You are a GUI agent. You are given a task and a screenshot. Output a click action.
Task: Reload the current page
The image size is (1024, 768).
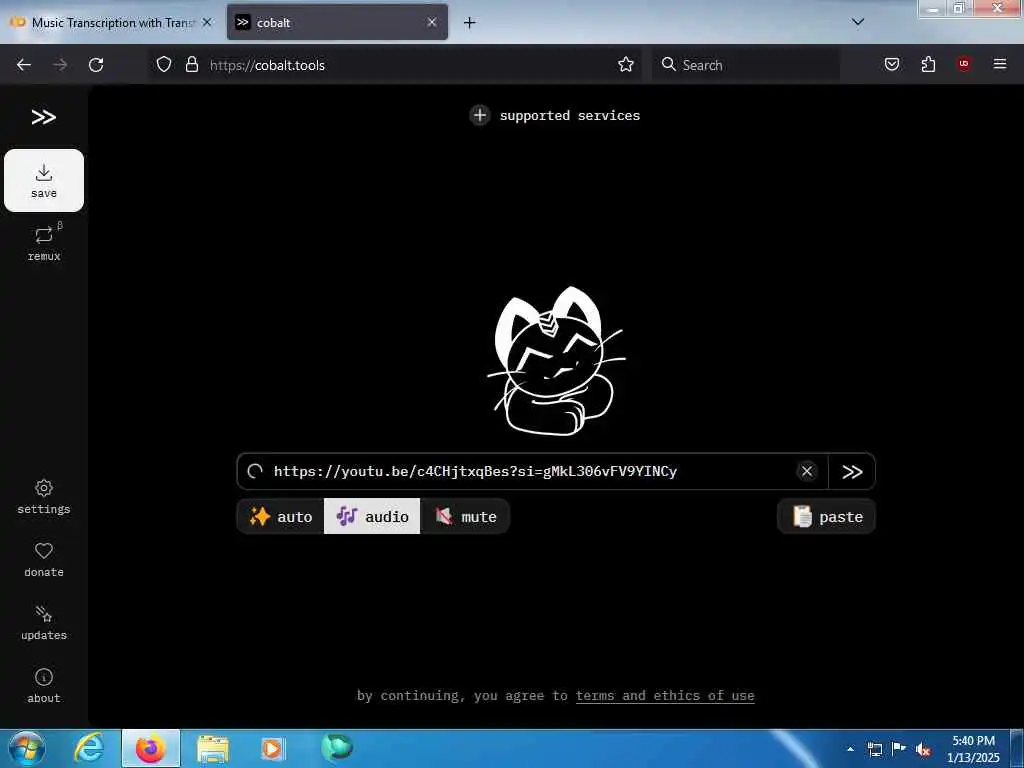[96, 65]
